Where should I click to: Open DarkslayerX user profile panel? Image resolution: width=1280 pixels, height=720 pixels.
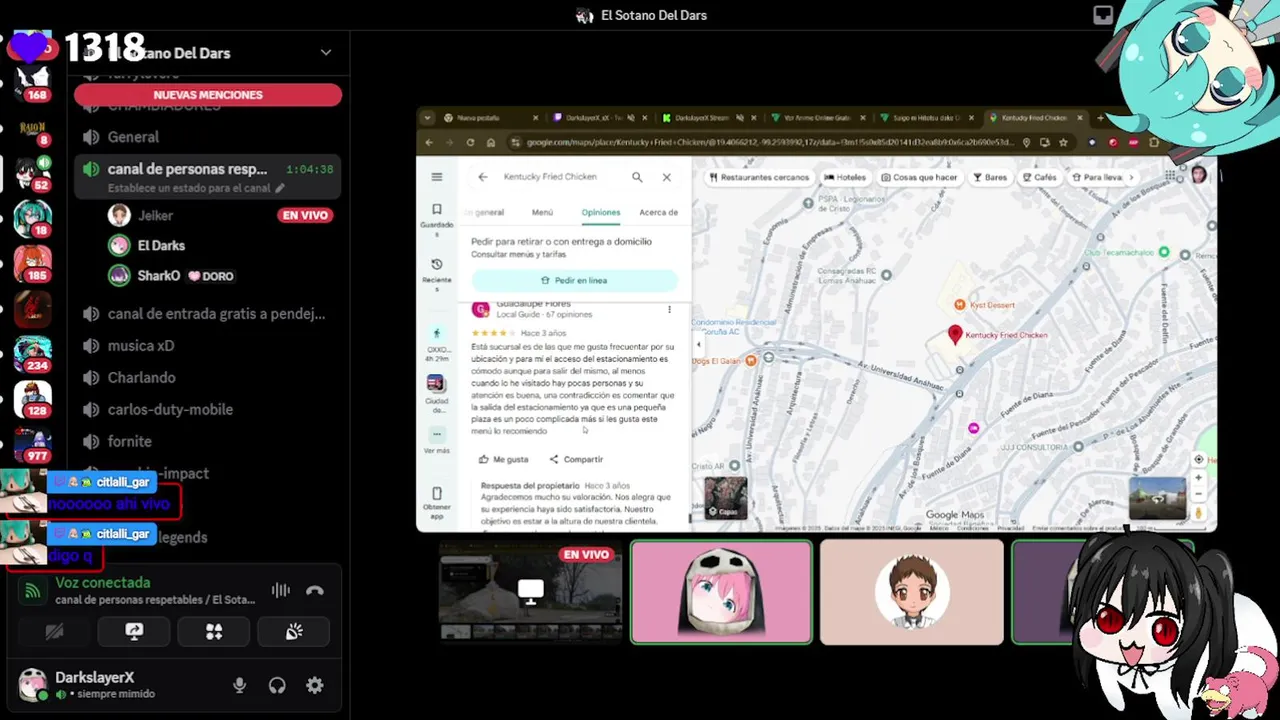(110, 685)
